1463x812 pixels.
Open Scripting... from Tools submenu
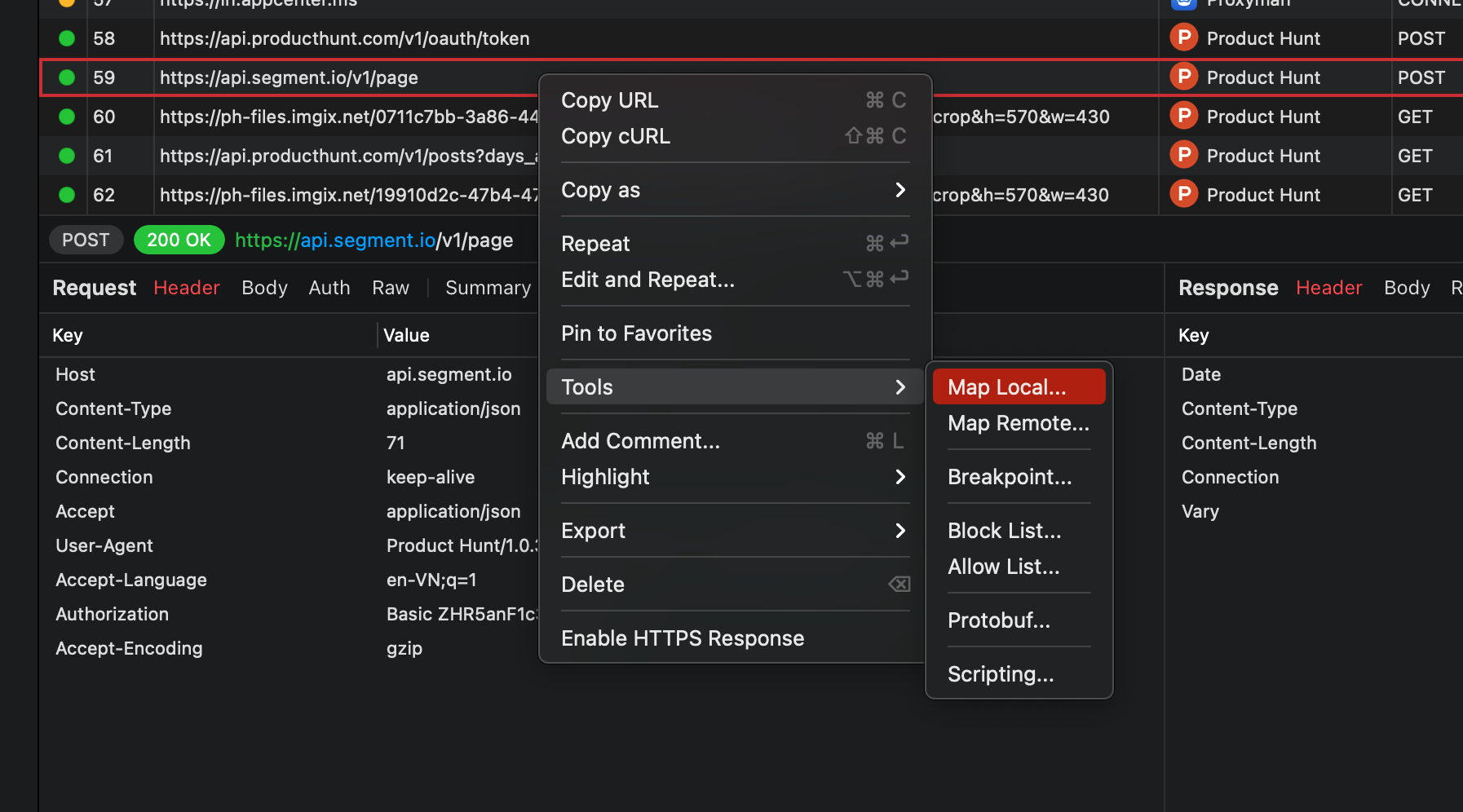[1019, 674]
